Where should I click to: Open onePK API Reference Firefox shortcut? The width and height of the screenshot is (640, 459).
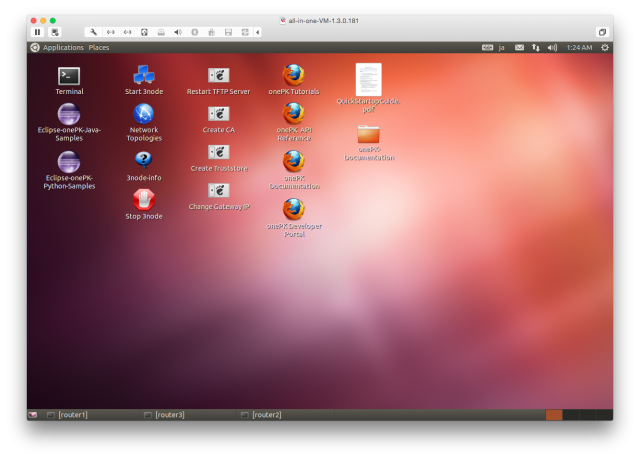[x=294, y=113]
